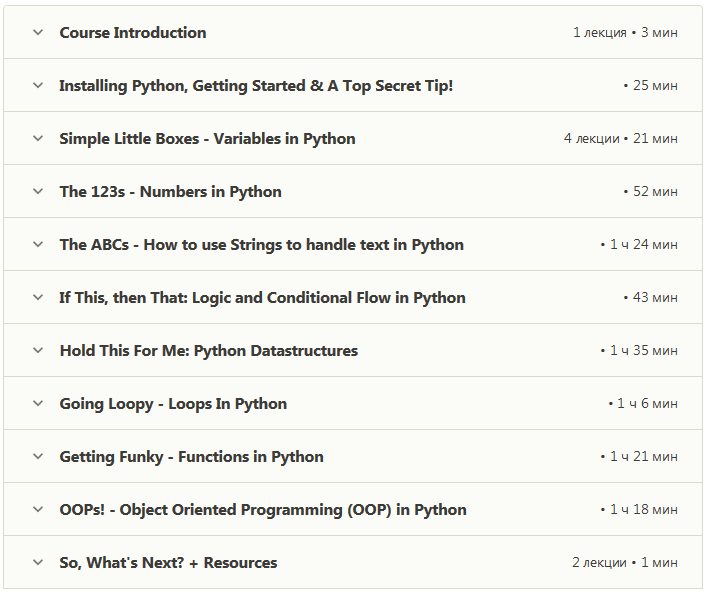Click The 123s - Numbers in Python title
The width and height of the screenshot is (710, 592).
[170, 192]
